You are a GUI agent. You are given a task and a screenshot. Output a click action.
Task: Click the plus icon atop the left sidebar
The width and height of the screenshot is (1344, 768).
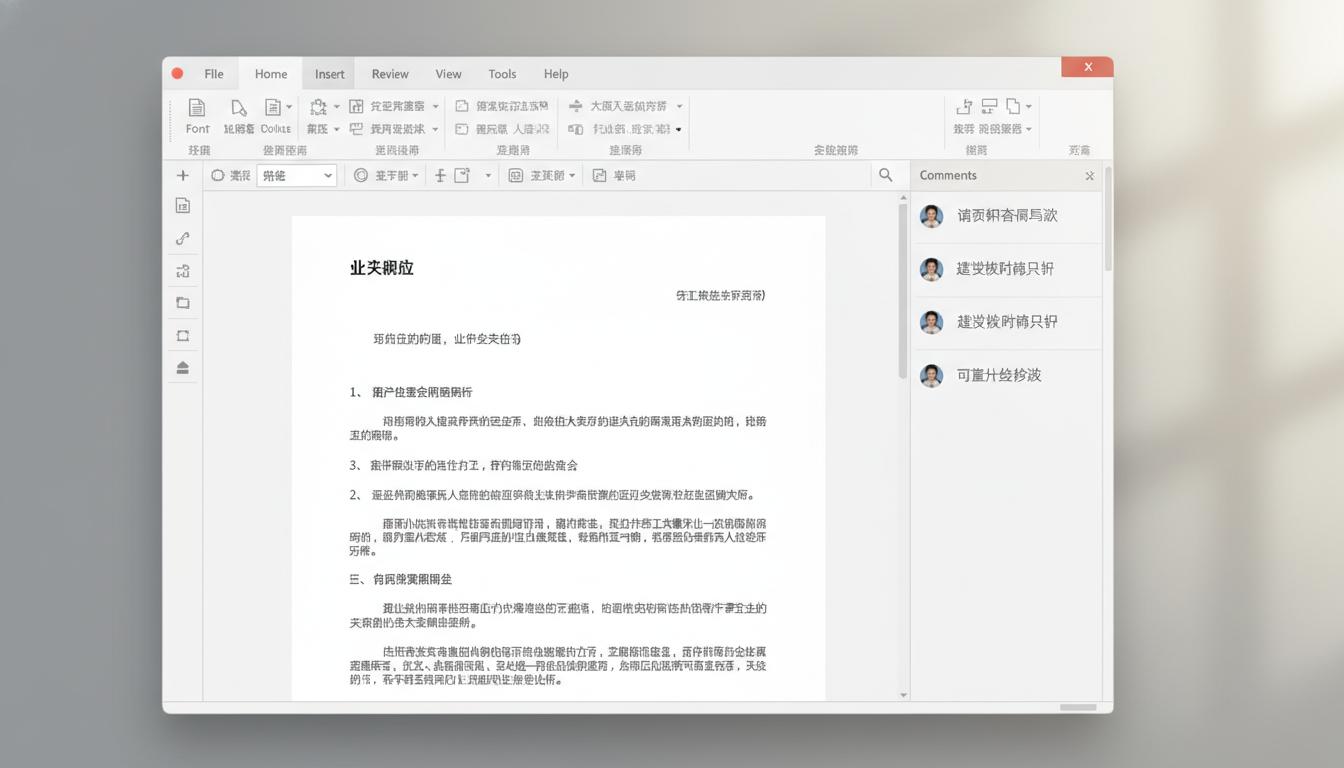point(182,175)
